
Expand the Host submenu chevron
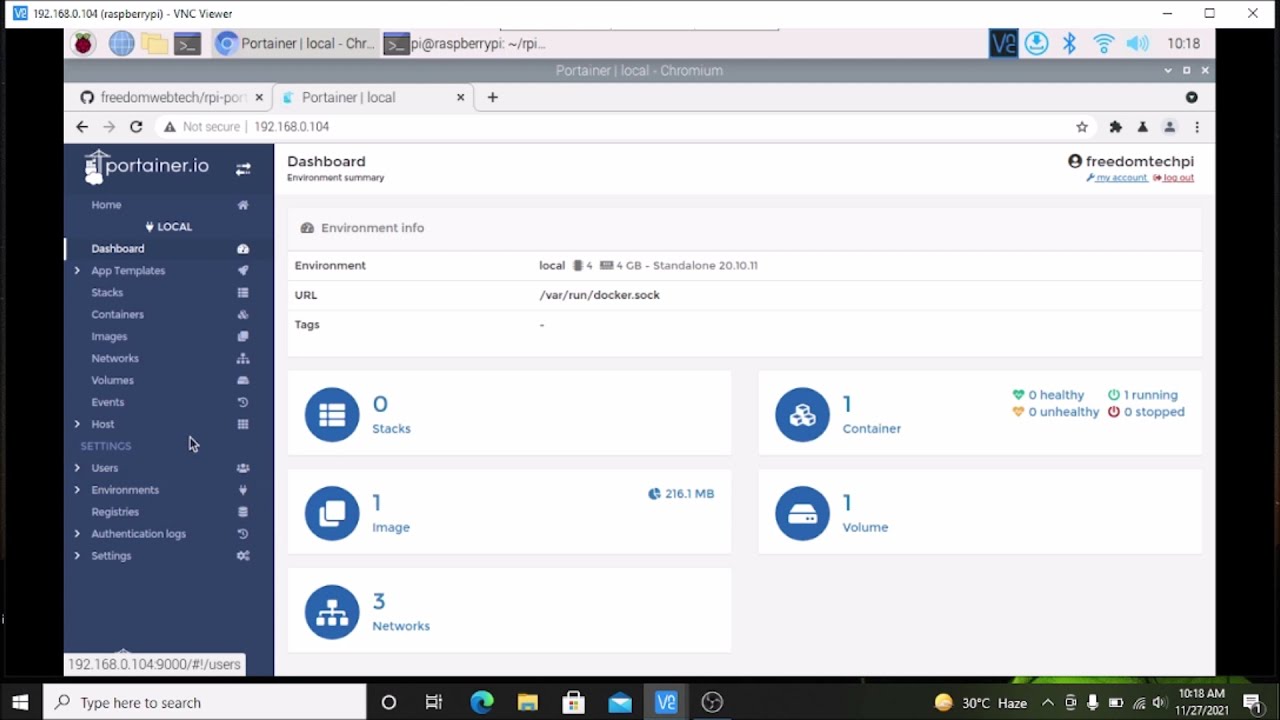point(77,425)
